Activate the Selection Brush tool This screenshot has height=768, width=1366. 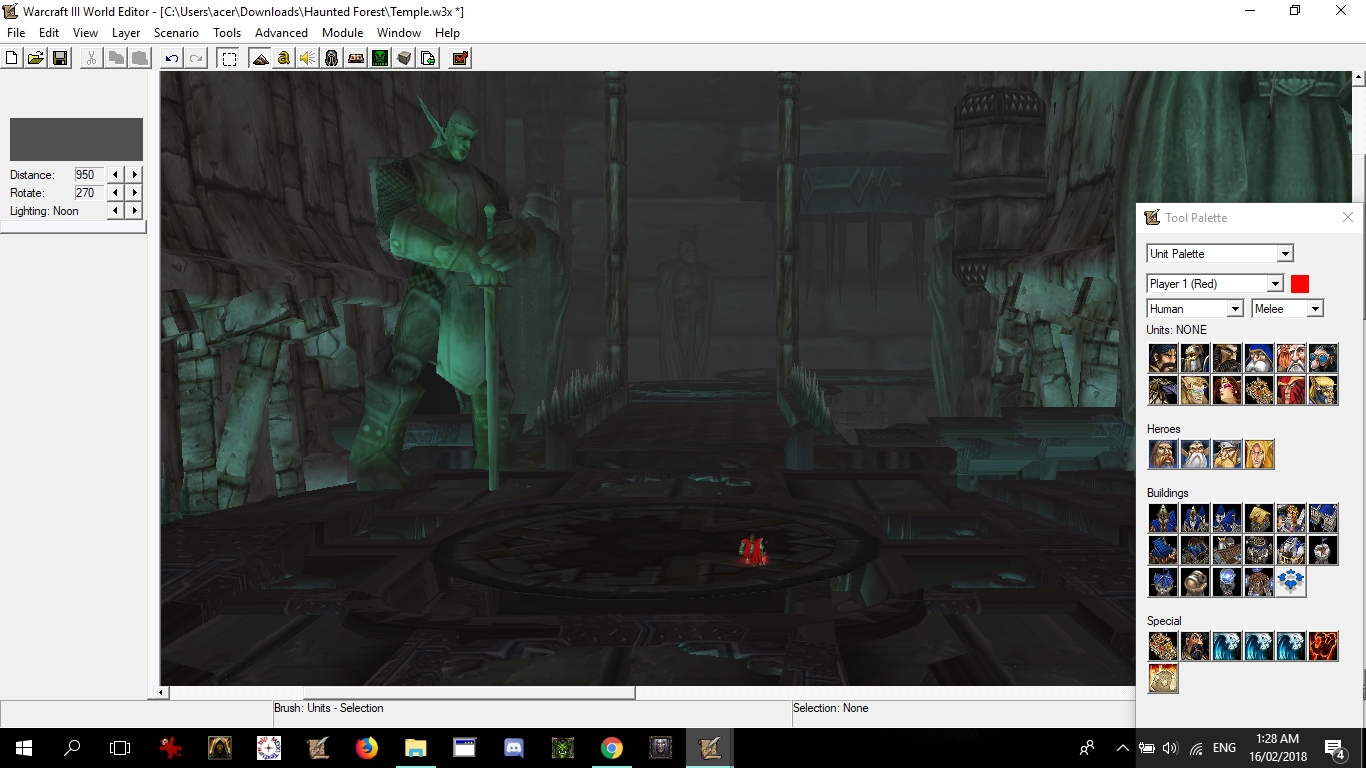tap(229, 58)
